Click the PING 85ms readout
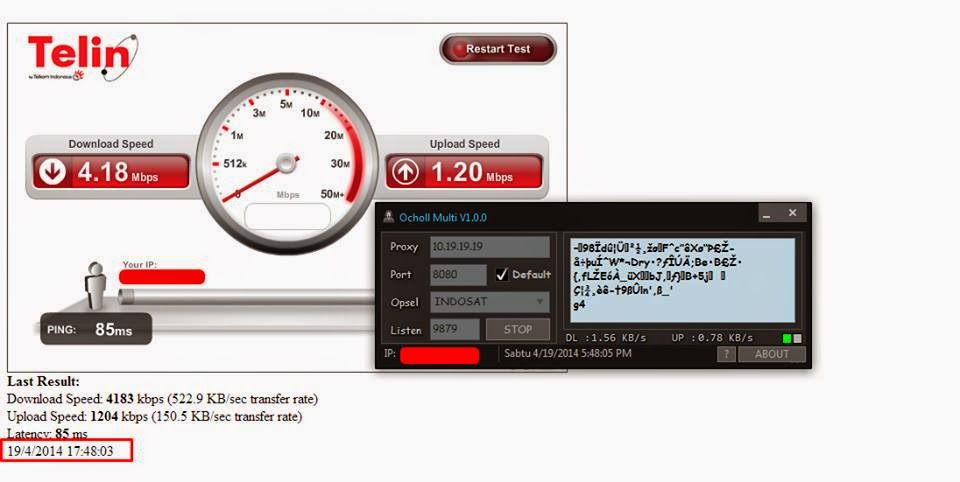 click(x=96, y=329)
